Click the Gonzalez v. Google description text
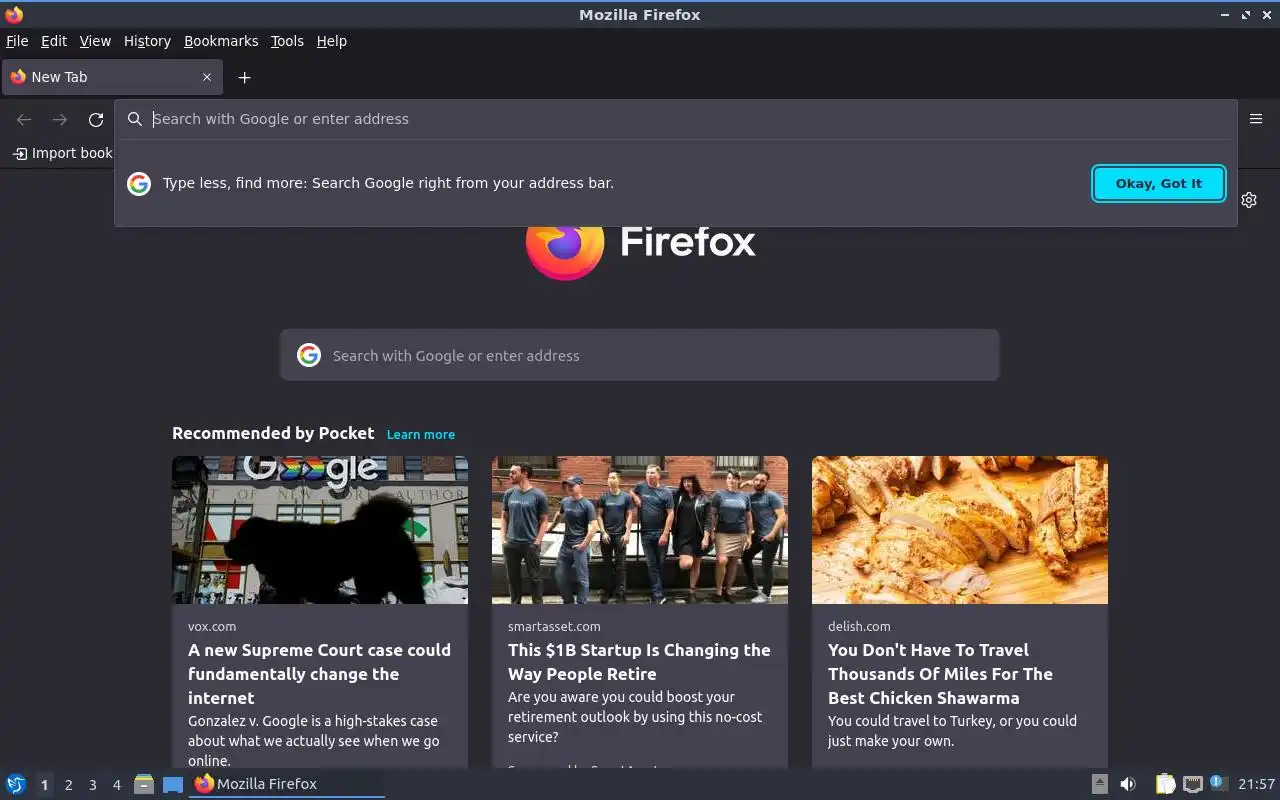Screen dimensions: 1280x800 (x=313, y=741)
